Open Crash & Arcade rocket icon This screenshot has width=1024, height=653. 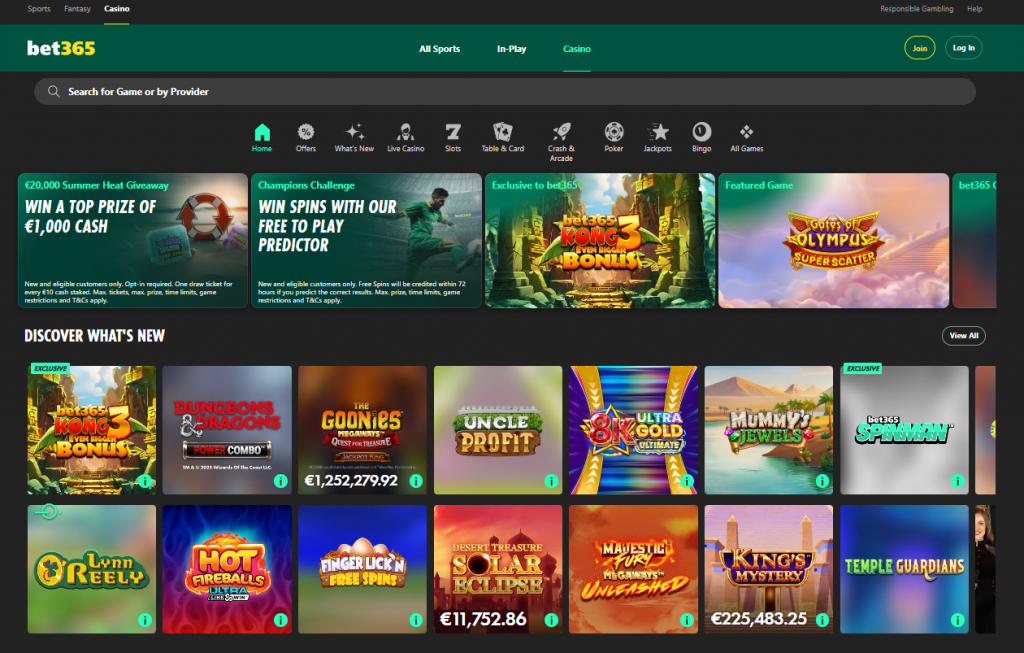pyautogui.click(x=561, y=133)
